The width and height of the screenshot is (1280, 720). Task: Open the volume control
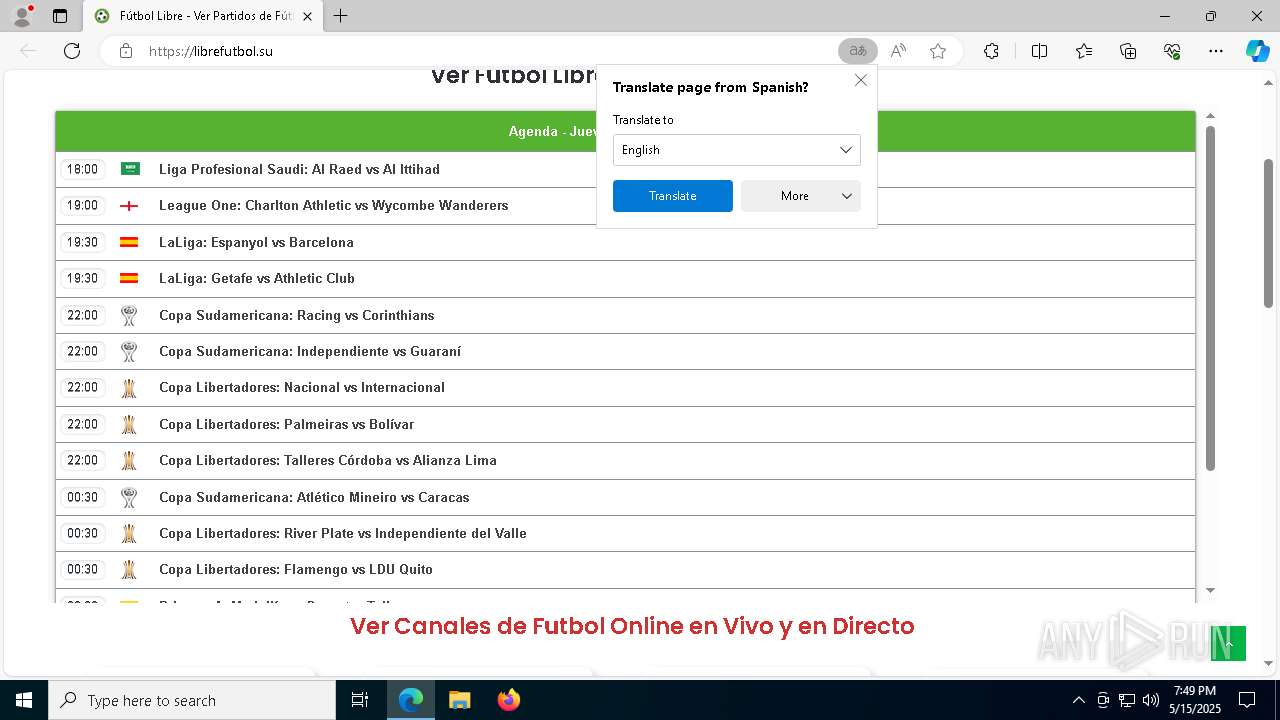pos(1150,700)
